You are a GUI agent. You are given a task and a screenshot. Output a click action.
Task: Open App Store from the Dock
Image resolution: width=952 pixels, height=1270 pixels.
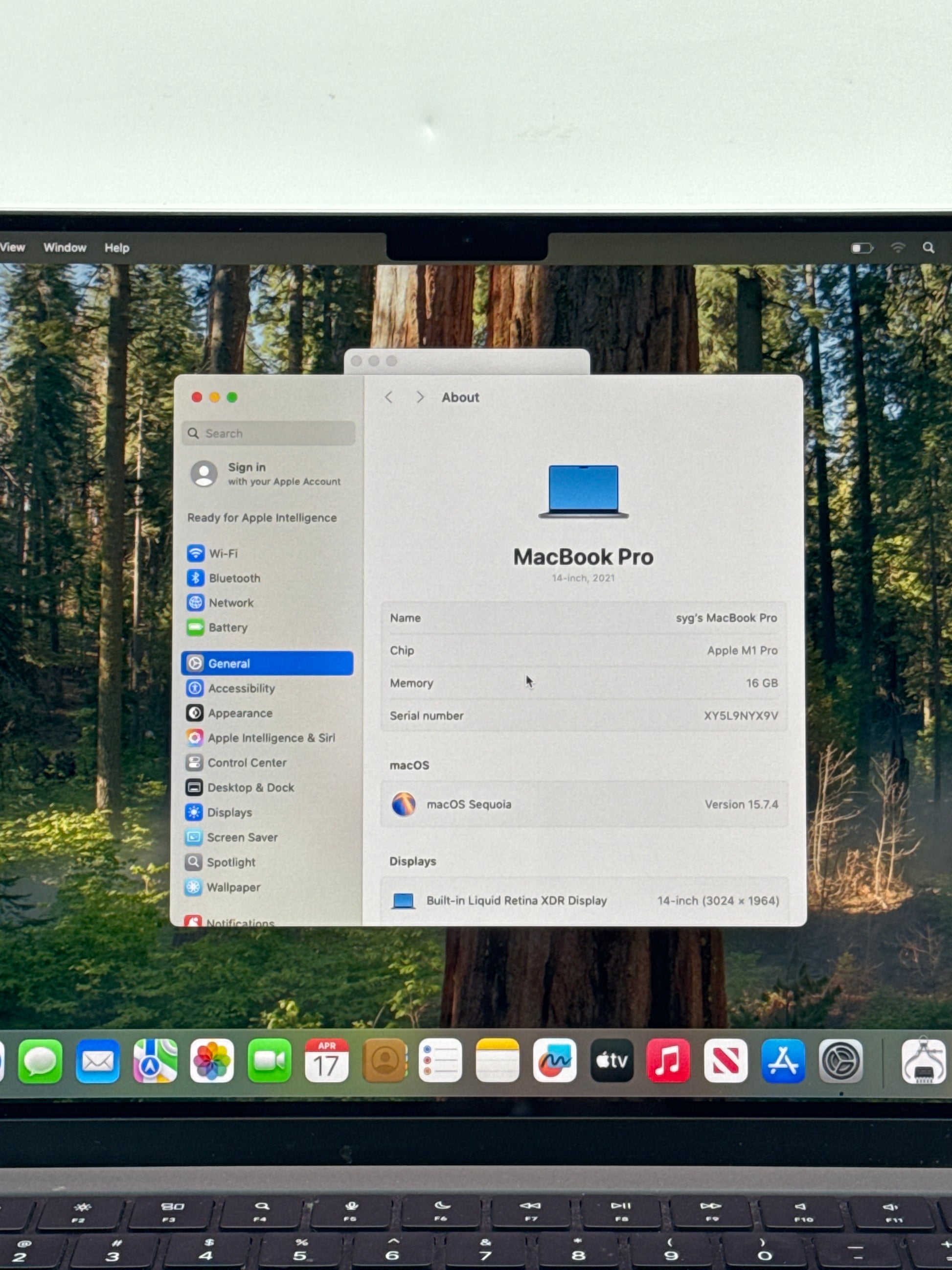tap(783, 1061)
